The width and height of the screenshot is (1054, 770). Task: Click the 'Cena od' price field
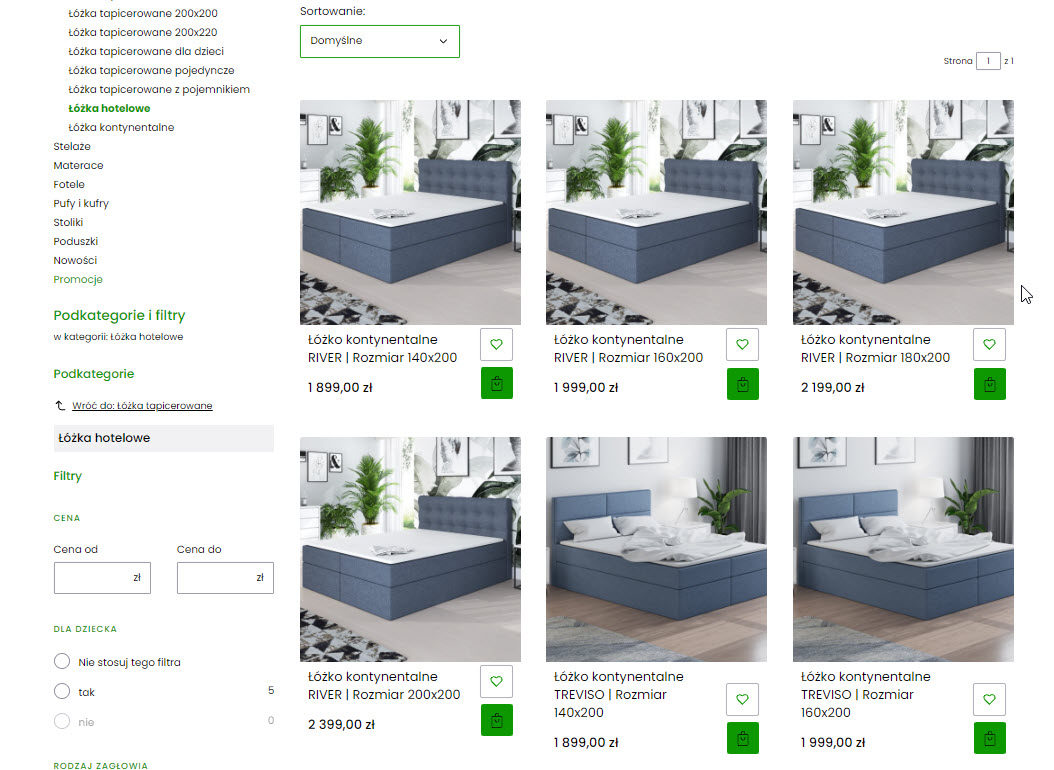tap(102, 578)
